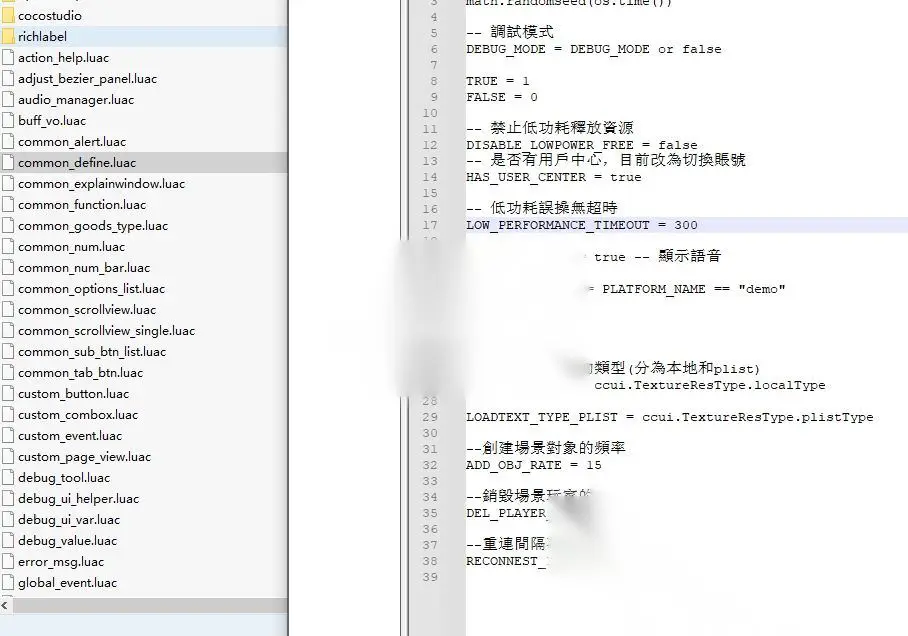The height and width of the screenshot is (636, 908).
Task: Click the common_explainwindow.luac file icon
Action: [8, 184]
